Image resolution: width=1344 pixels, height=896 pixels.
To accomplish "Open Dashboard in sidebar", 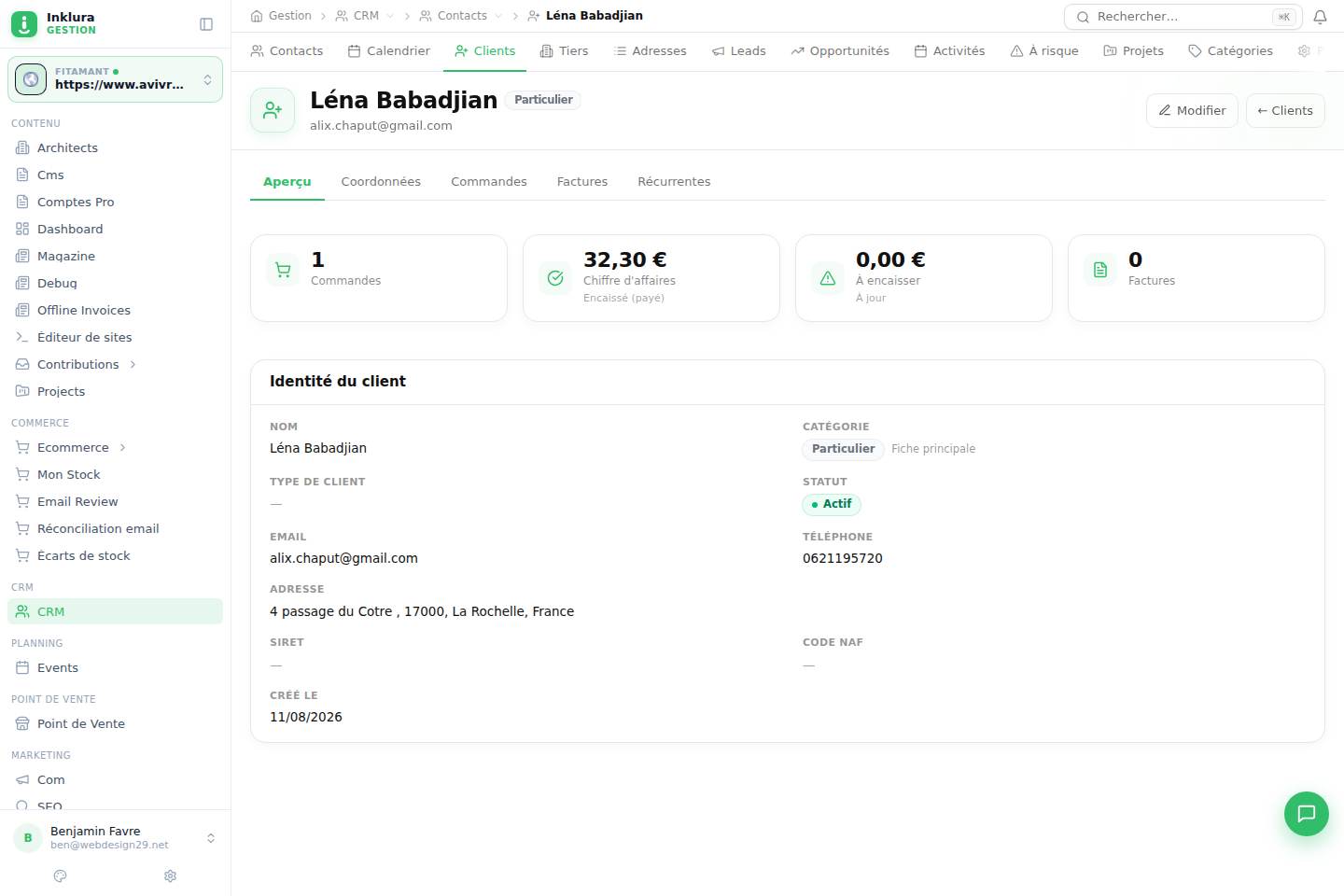I will coord(116,229).
